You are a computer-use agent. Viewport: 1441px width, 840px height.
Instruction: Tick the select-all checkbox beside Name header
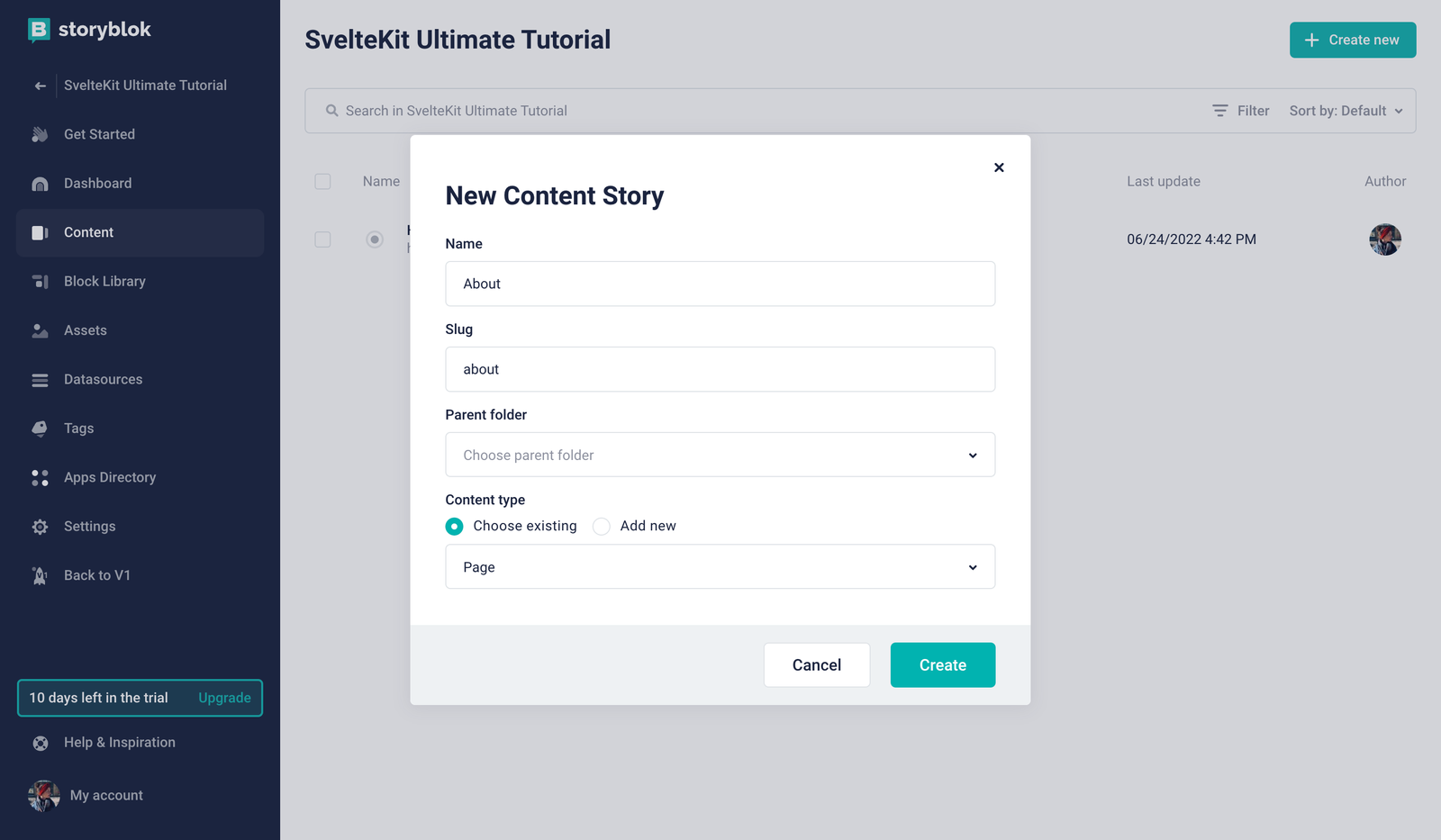point(322,182)
